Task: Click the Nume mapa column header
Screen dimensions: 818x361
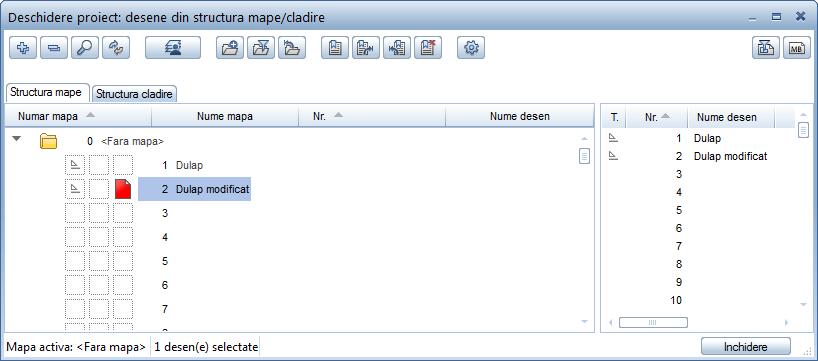Action: coord(225,116)
